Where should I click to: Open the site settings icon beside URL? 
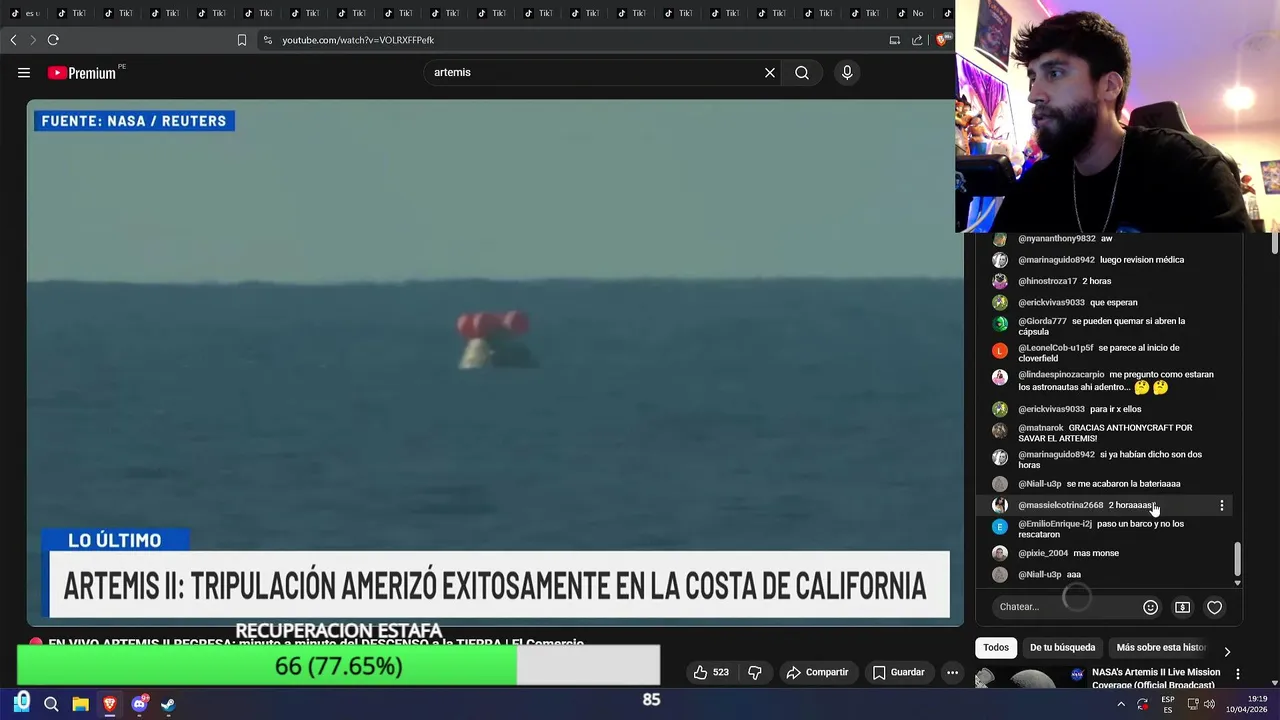tap(267, 40)
